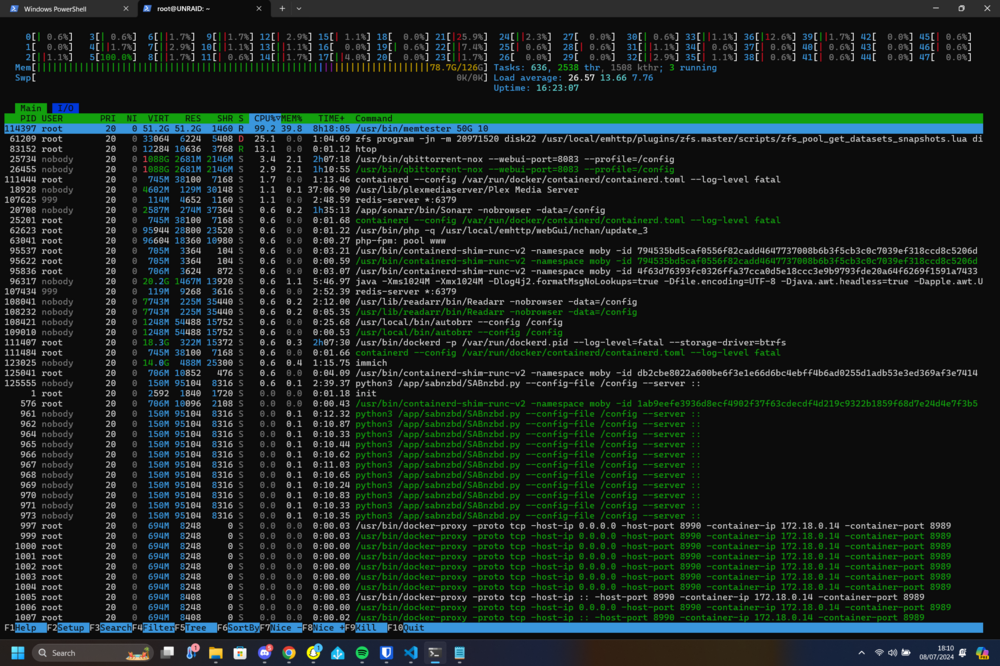Sort by the CPU% column header
Viewport: 1000px width, 666px height.
click(x=267, y=119)
